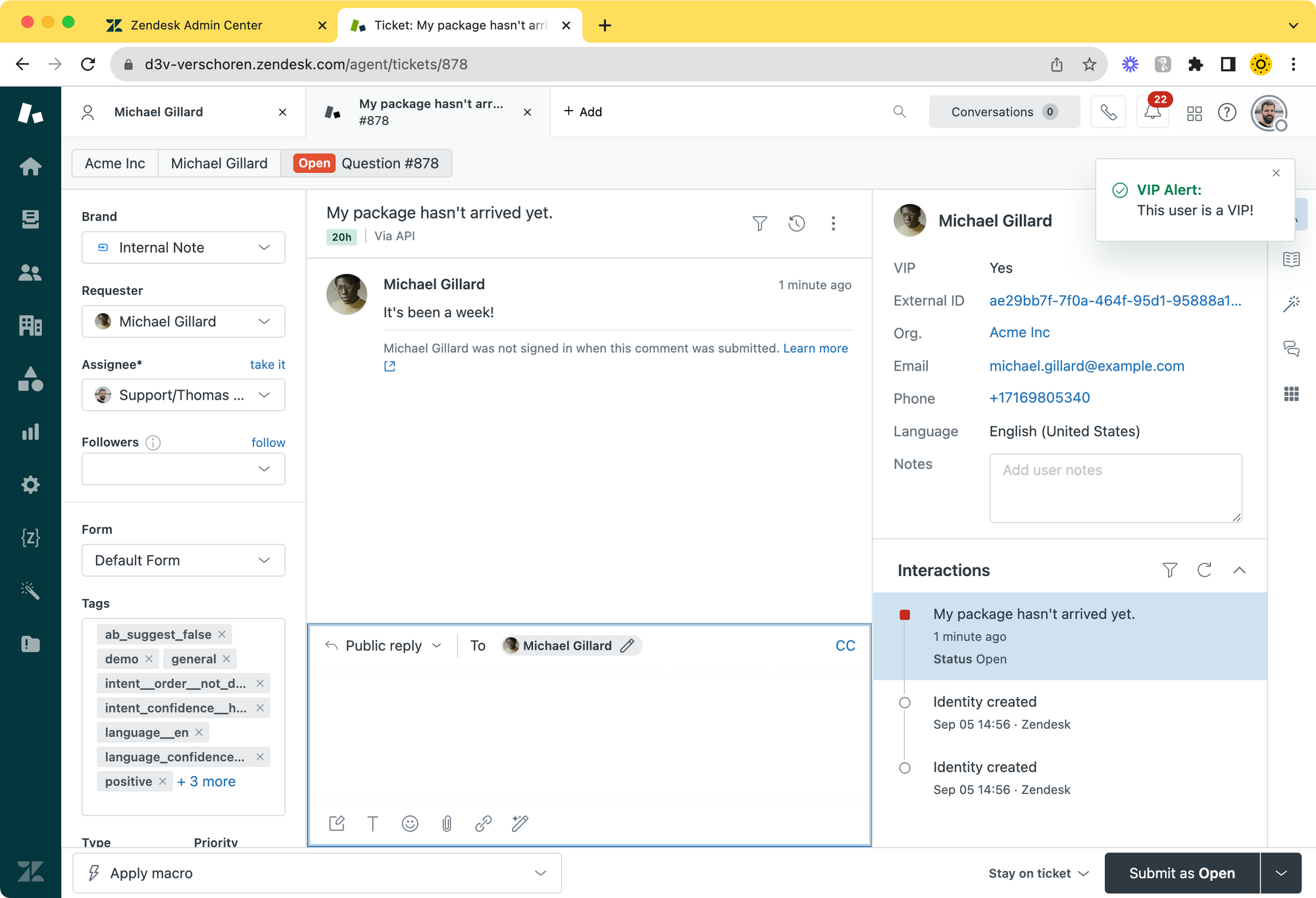Collapse the Interactions section
The image size is (1316, 898).
click(x=1239, y=570)
